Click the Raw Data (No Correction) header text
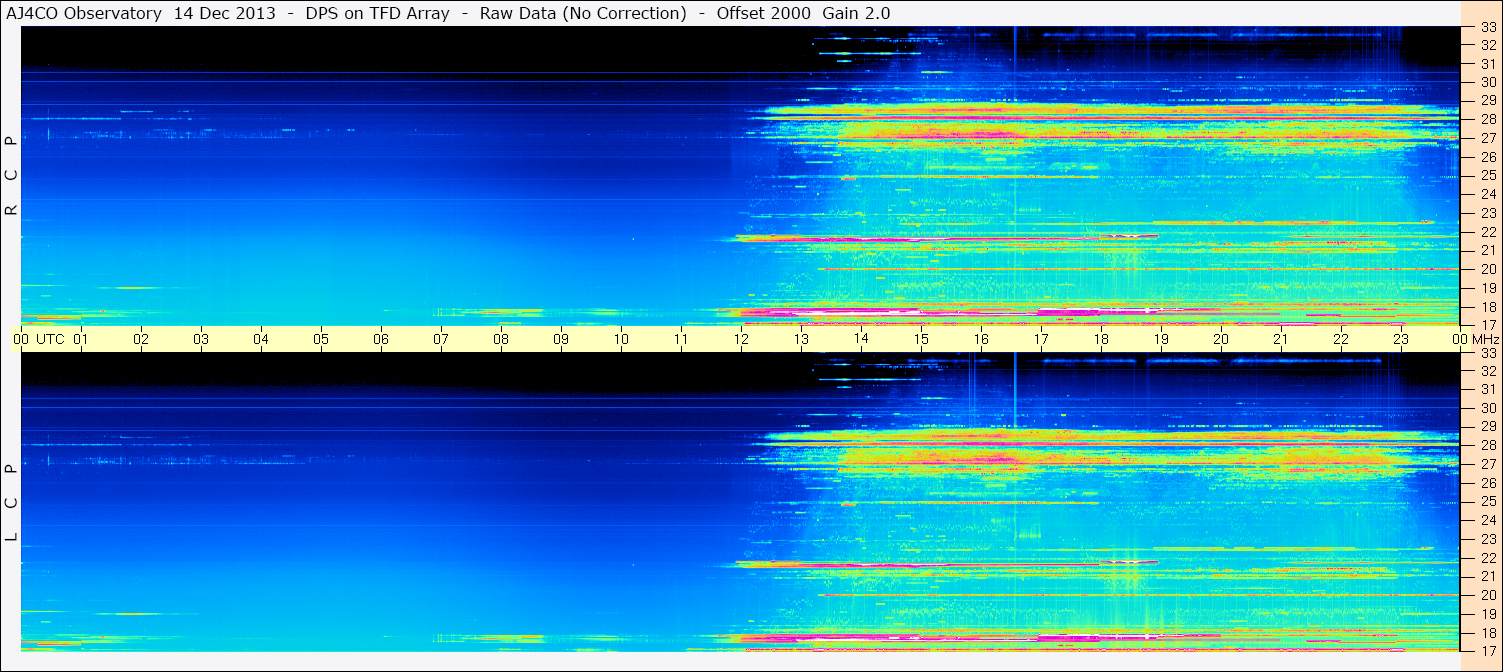 pyautogui.click(x=583, y=13)
